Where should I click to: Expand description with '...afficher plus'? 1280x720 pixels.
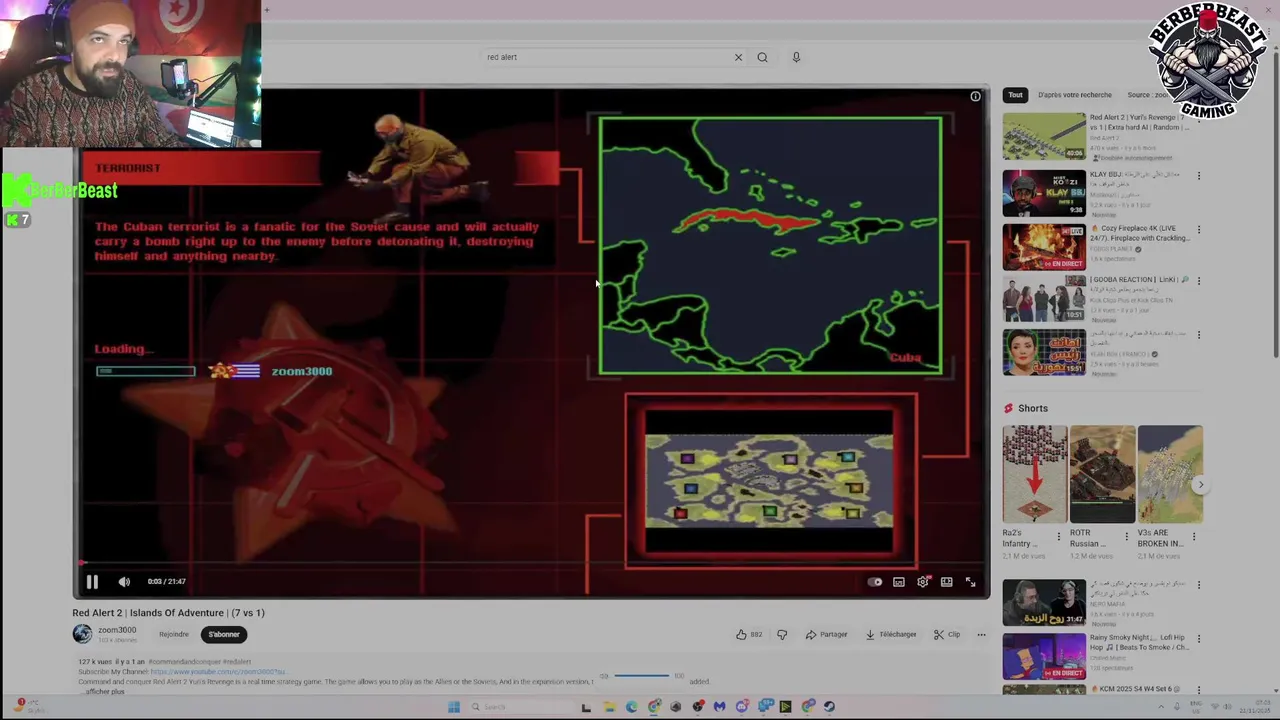click(102, 691)
